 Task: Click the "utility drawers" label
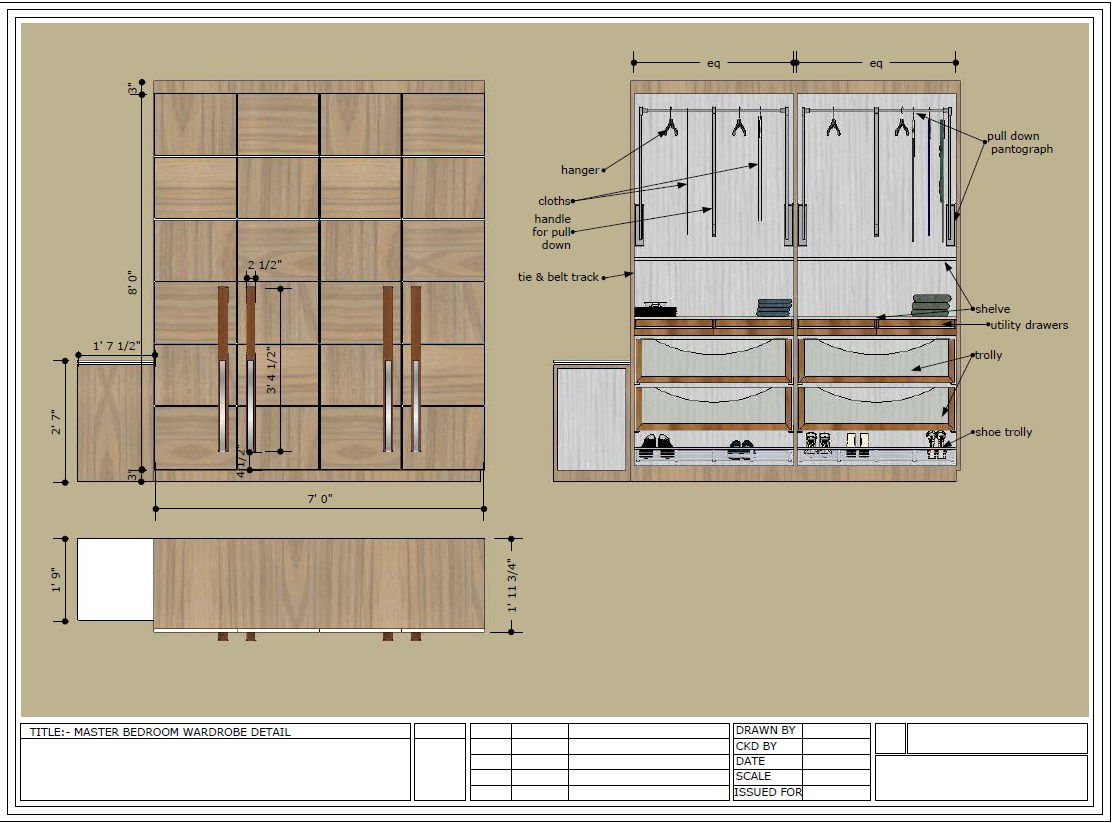tap(1029, 325)
